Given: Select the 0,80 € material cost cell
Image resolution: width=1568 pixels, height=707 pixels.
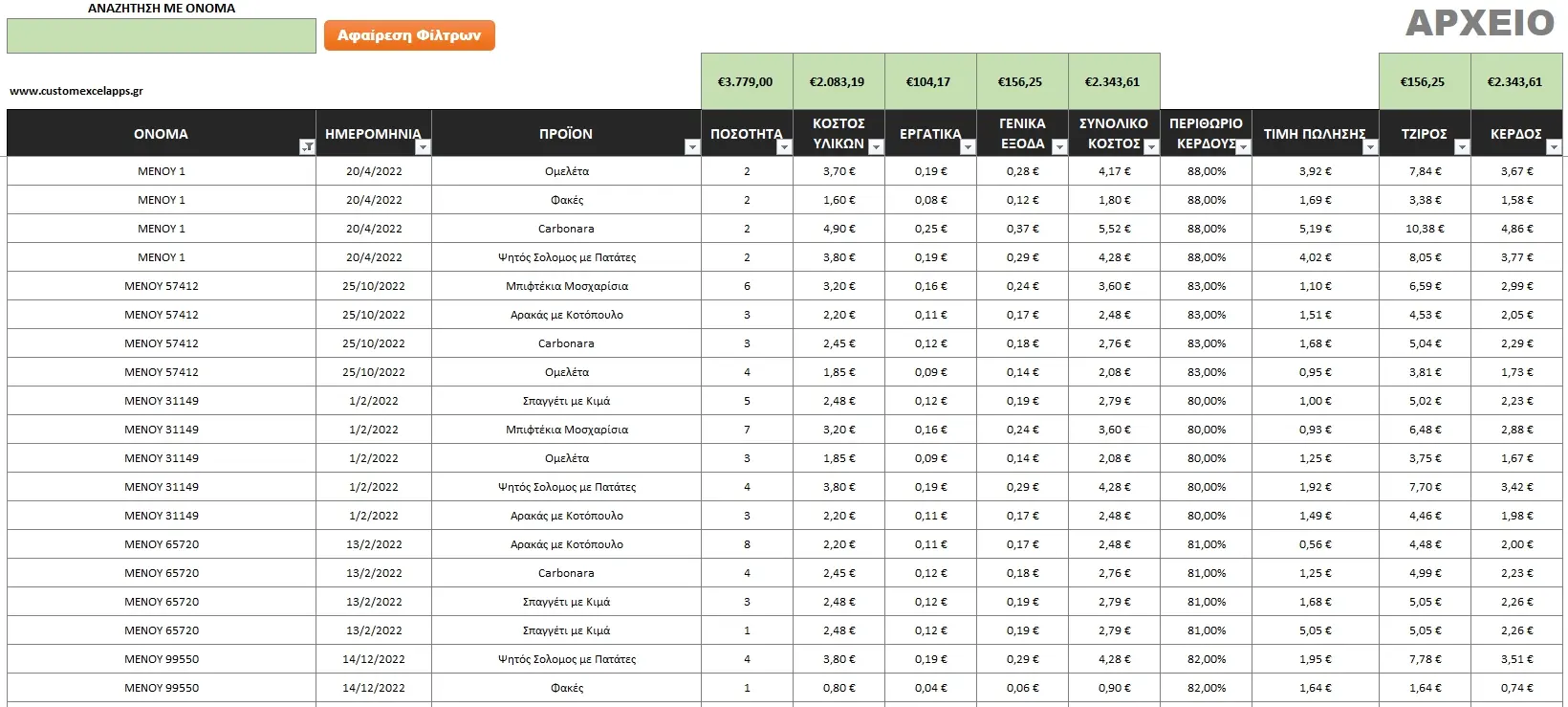Looking at the screenshot, I should point(838,688).
